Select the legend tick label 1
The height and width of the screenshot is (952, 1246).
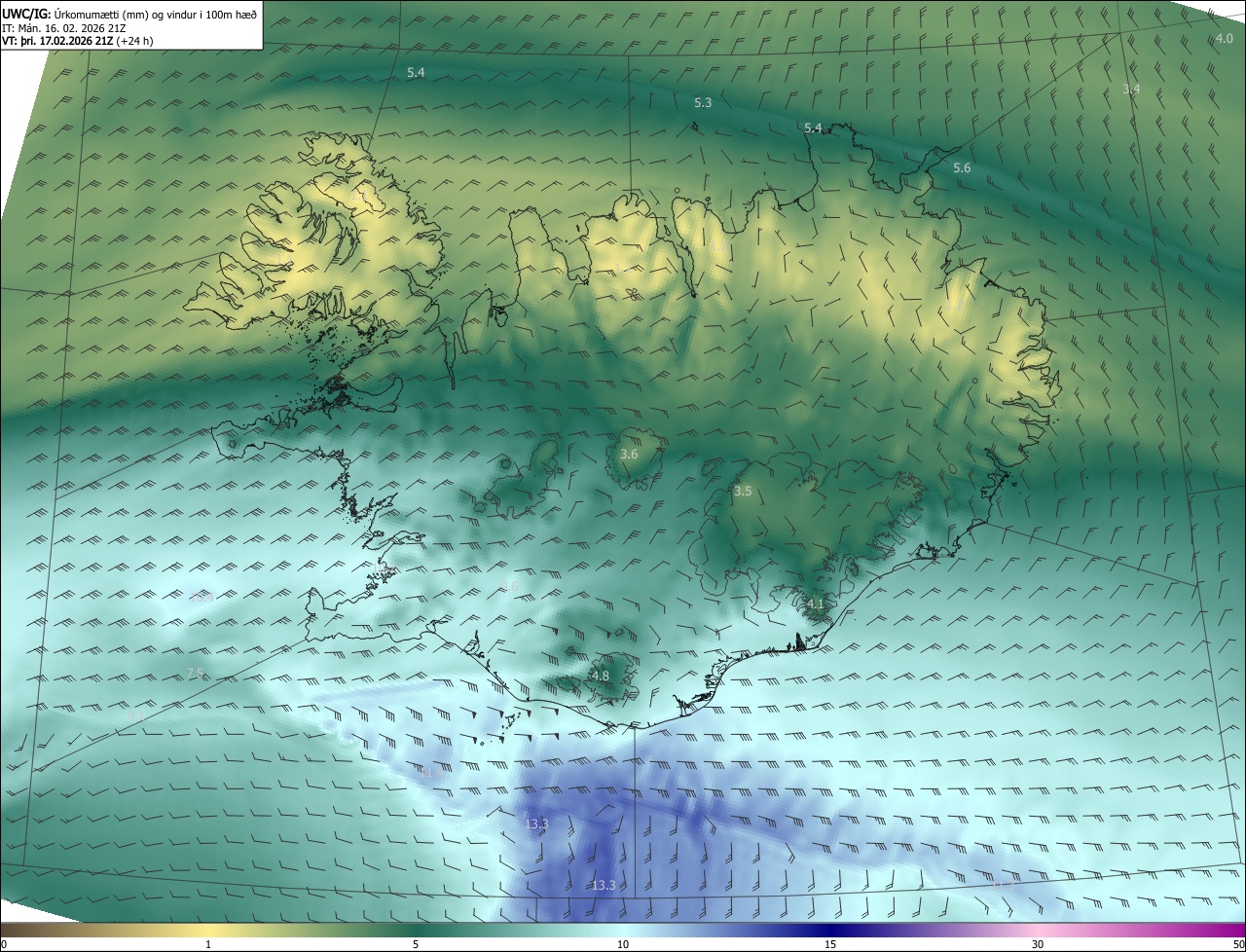[208, 944]
